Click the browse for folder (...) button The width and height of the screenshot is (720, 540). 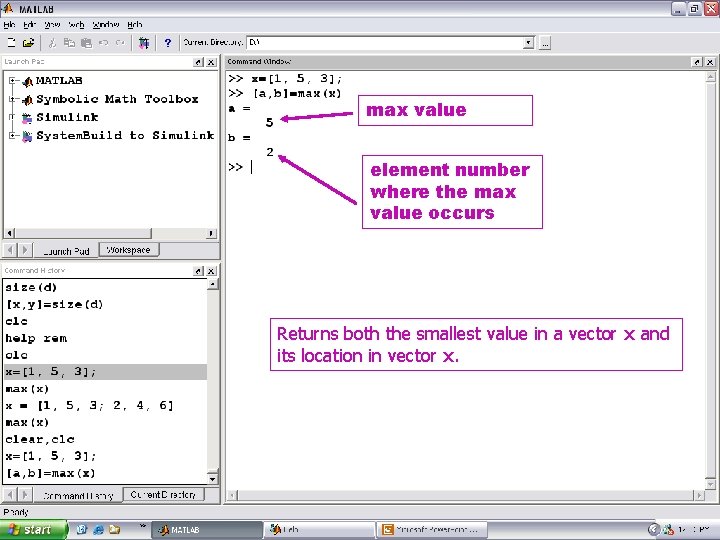tap(545, 43)
